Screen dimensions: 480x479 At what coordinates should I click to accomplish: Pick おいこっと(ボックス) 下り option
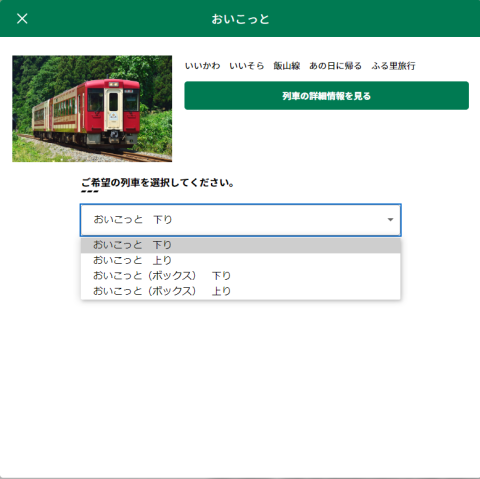coord(240,276)
